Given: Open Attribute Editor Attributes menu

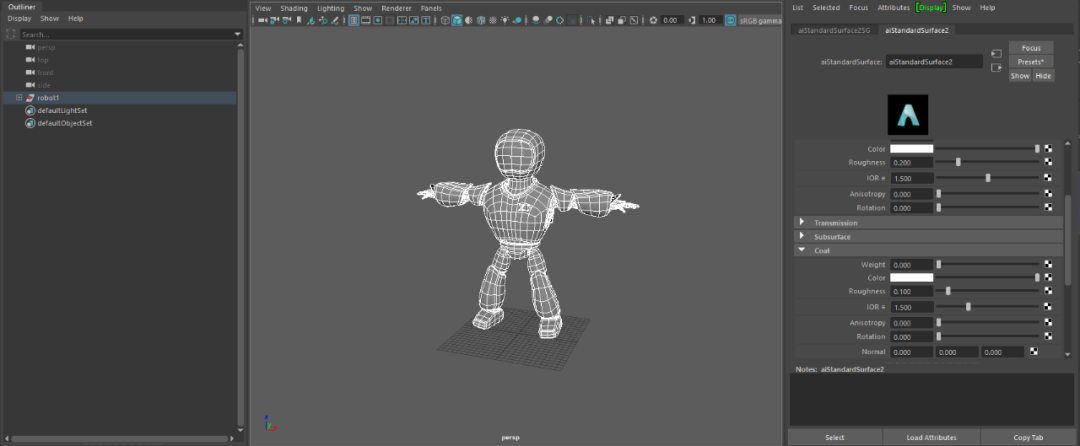Looking at the screenshot, I should pos(893,8).
